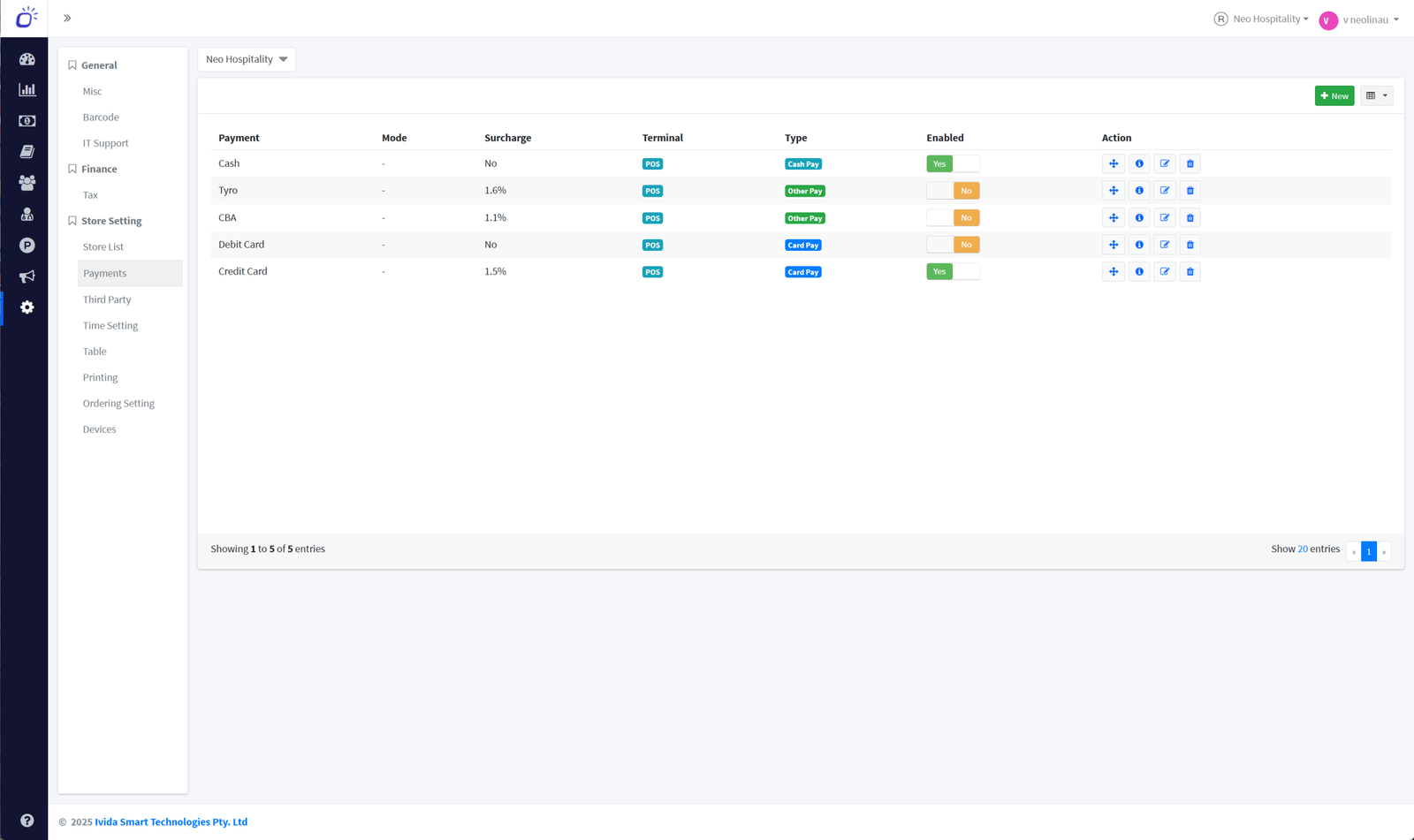Click the marketing megaphone sidebar icon
The height and width of the screenshot is (840, 1414).
pyautogui.click(x=27, y=276)
